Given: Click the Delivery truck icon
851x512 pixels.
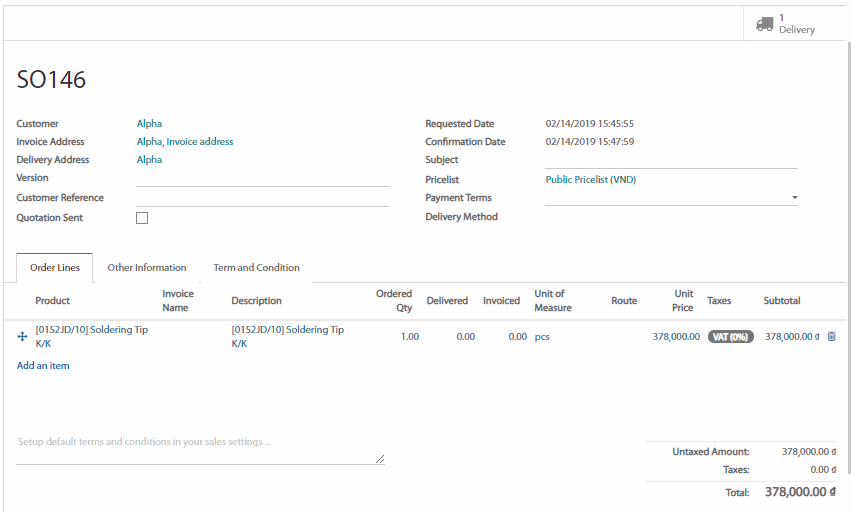Looking at the screenshot, I should [765, 24].
